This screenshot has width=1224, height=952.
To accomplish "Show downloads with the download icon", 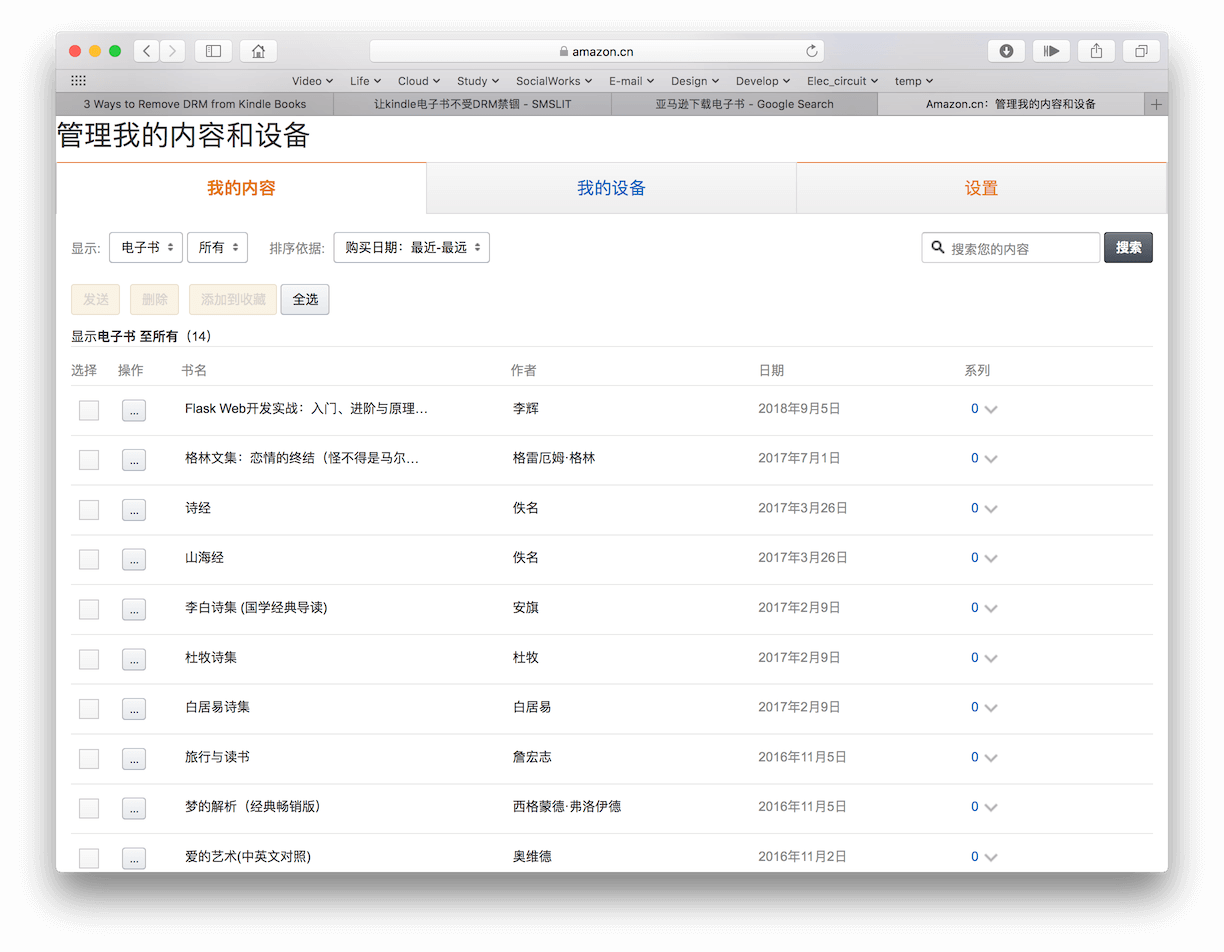I will click(1006, 51).
